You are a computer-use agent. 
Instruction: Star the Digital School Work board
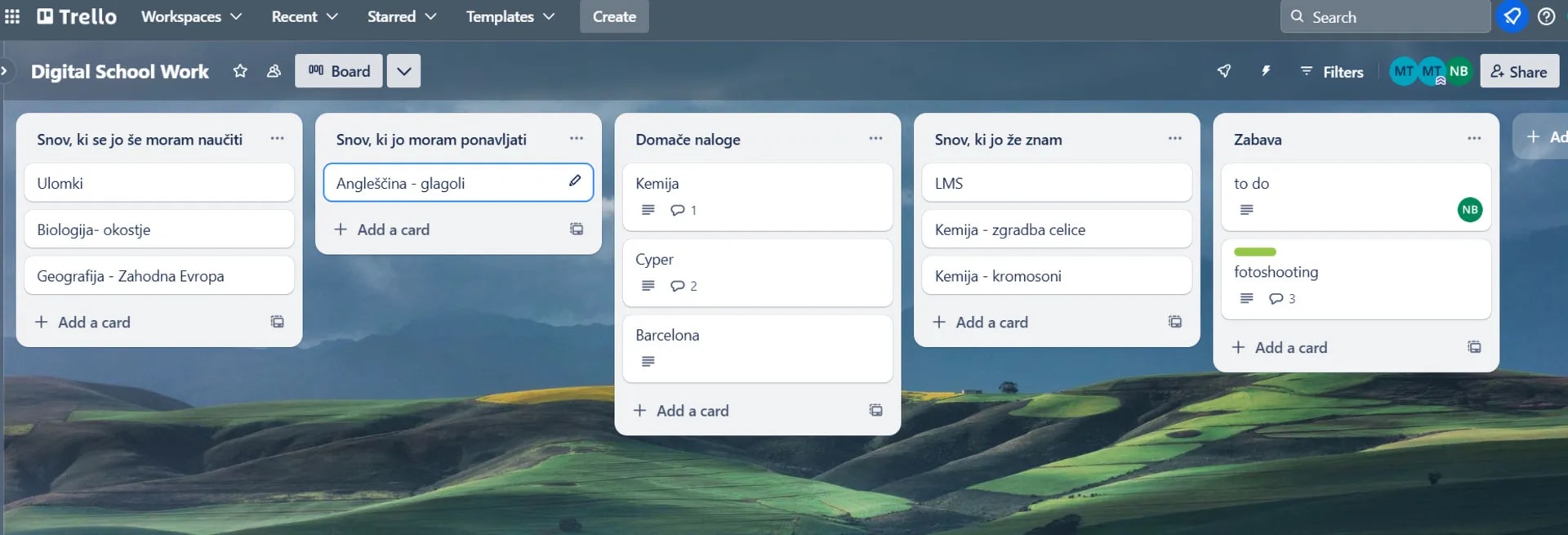coord(240,71)
